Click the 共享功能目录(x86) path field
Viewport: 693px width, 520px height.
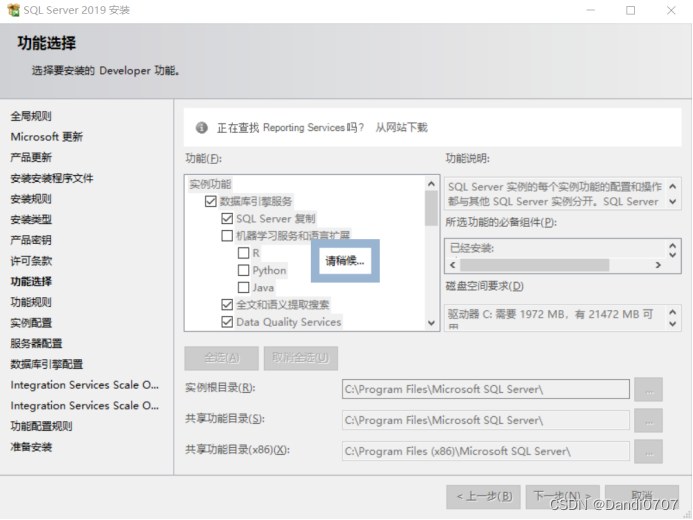click(486, 451)
